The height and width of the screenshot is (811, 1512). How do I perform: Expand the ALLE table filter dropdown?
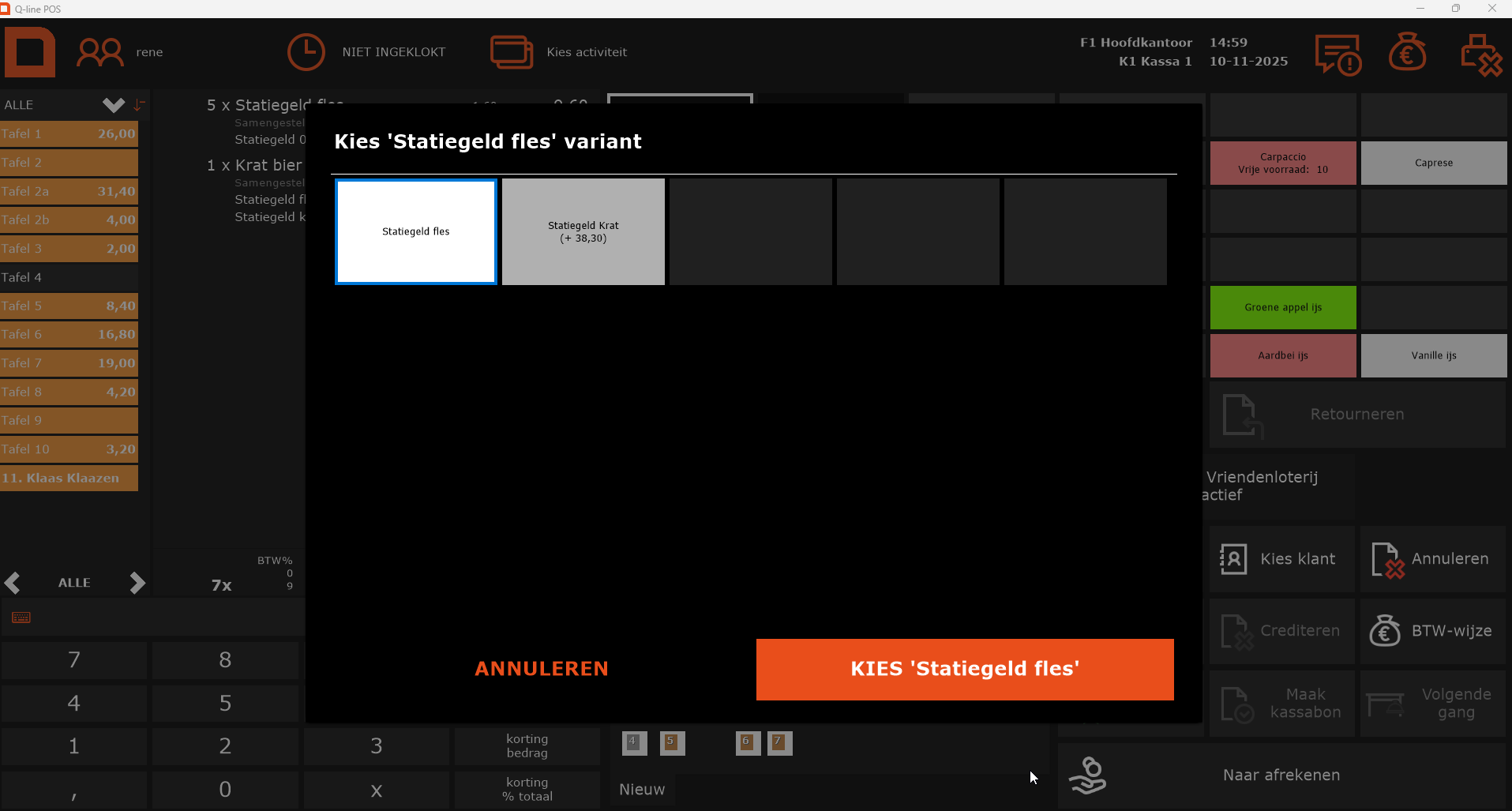click(113, 105)
